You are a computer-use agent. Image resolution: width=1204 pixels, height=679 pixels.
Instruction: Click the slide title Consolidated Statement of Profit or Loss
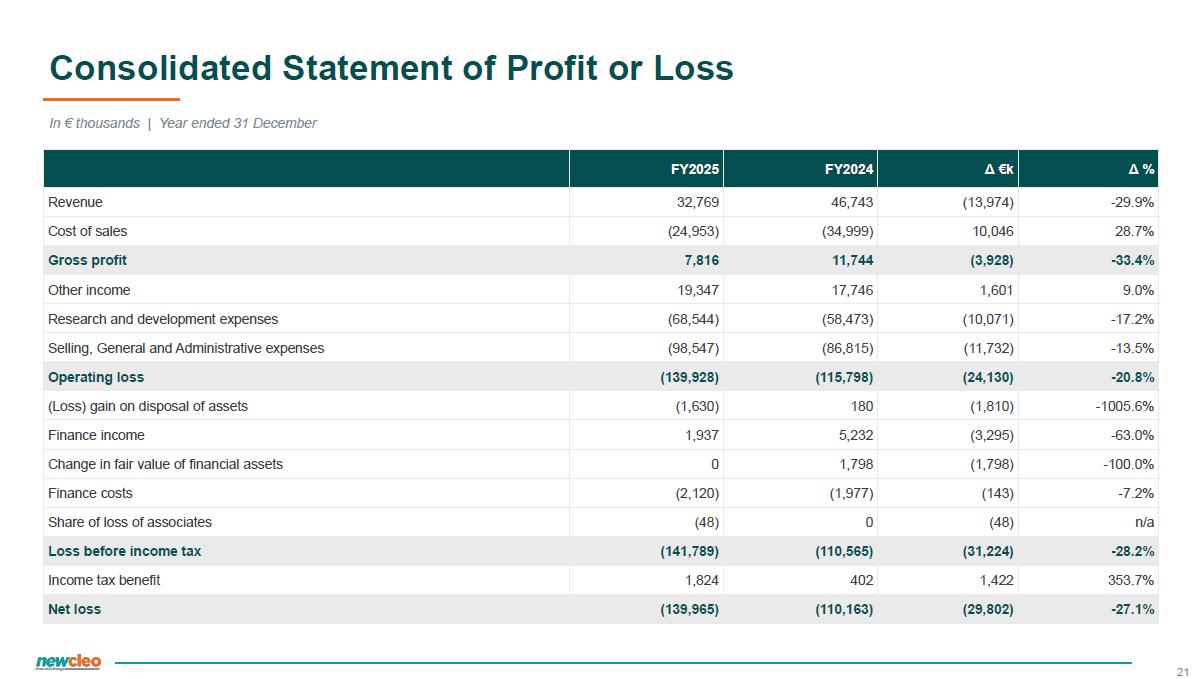[x=392, y=68]
